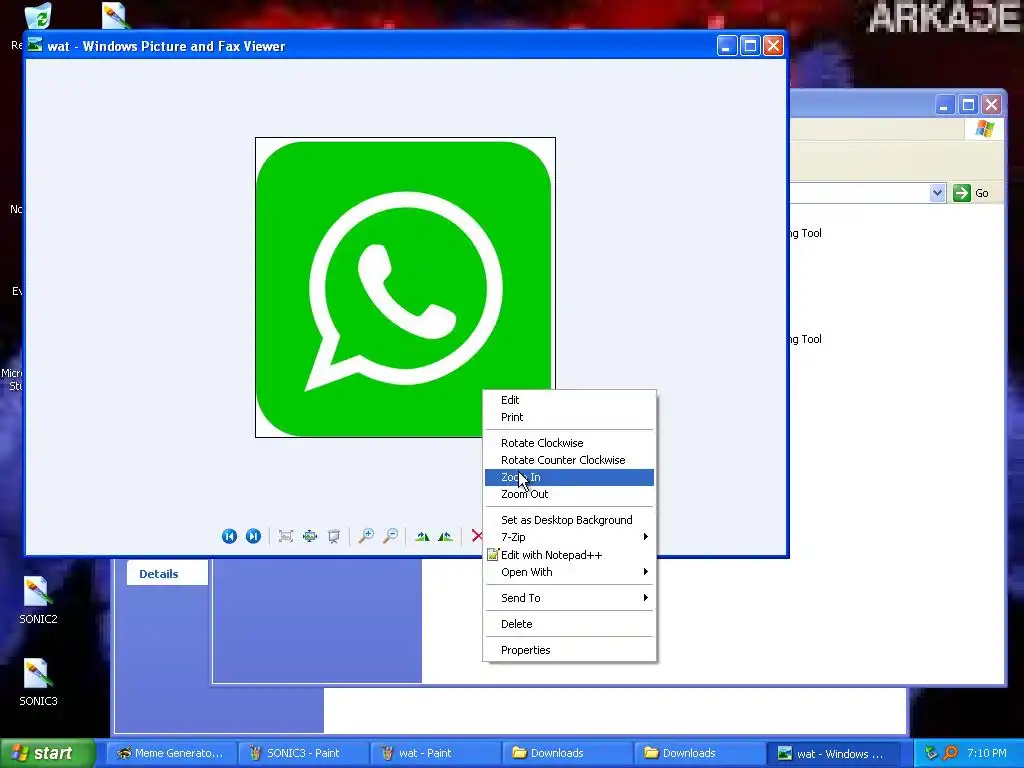Minimize the Picture and Fax Viewer window
The image size is (1024, 768).
coord(726,46)
